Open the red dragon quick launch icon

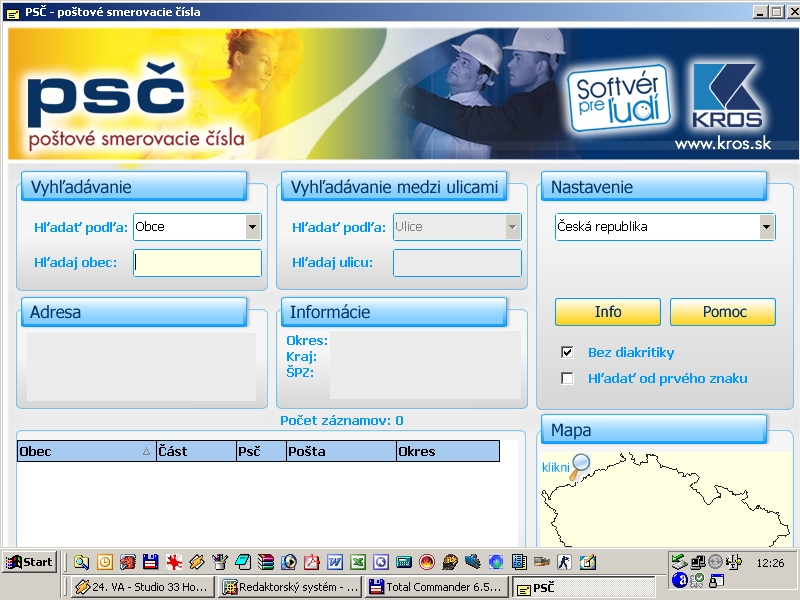[x=128, y=562]
